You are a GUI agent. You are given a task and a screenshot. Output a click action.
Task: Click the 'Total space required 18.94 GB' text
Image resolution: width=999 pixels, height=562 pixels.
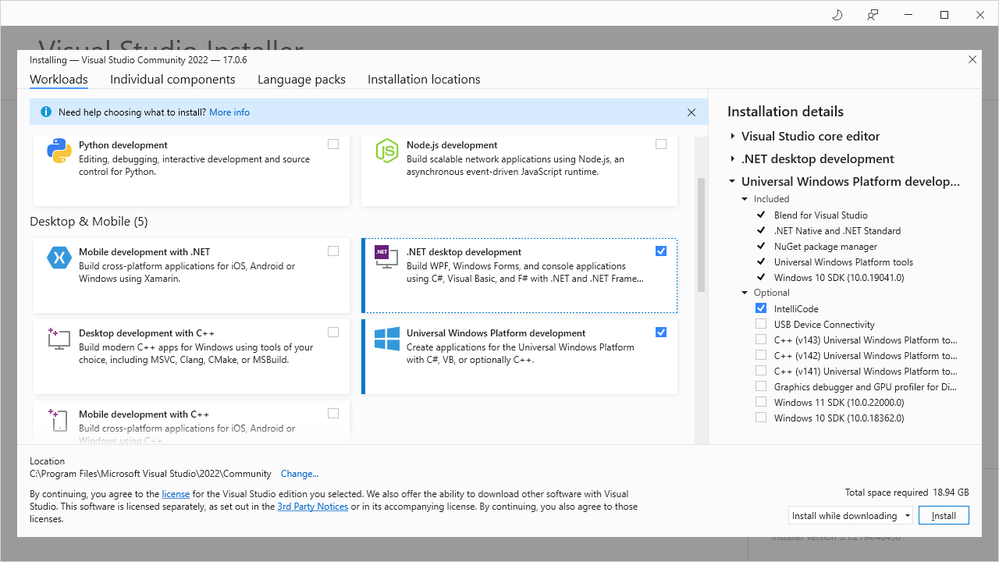[907, 492]
